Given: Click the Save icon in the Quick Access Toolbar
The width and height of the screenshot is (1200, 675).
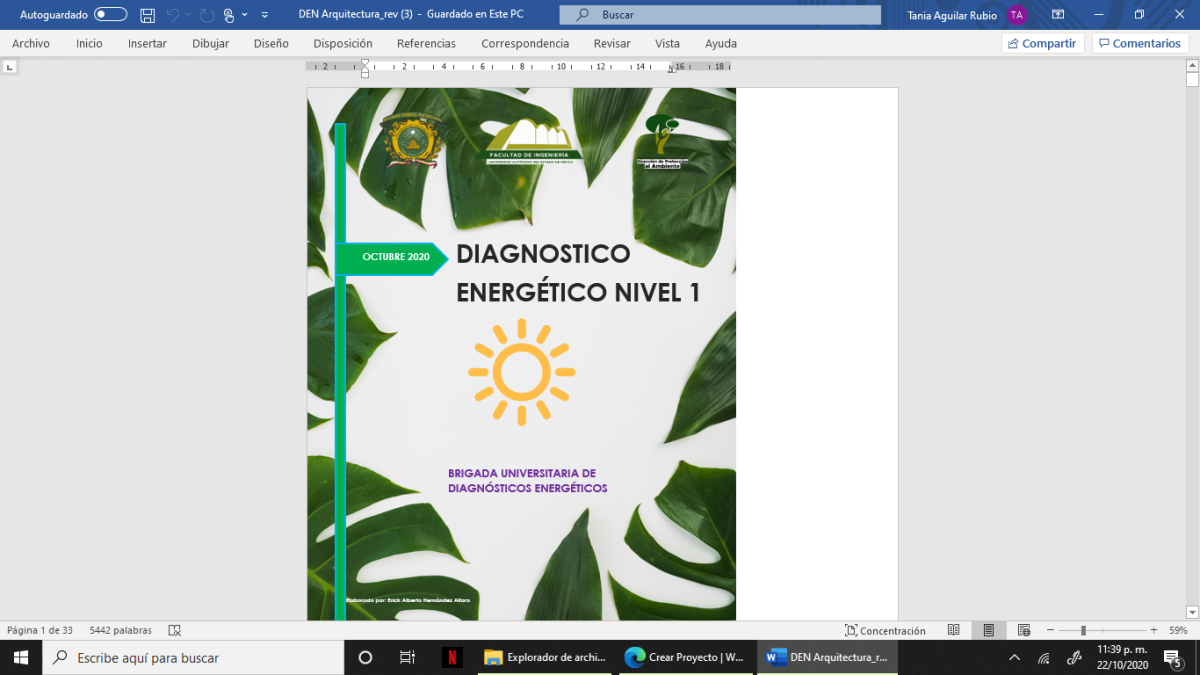Looking at the screenshot, I should (x=147, y=14).
